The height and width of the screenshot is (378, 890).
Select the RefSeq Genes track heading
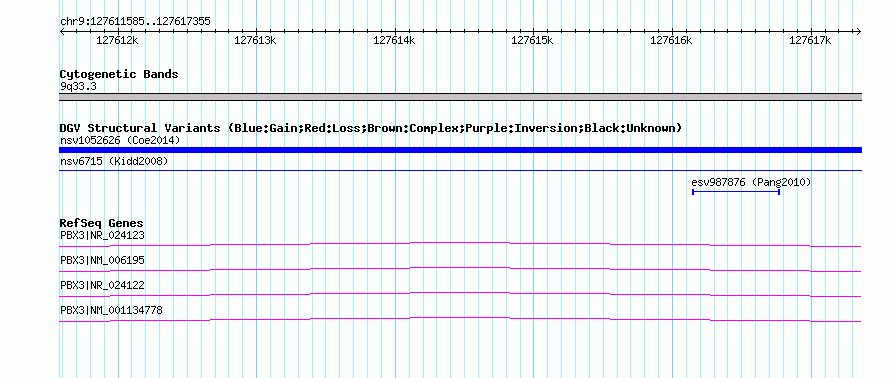tap(102, 223)
